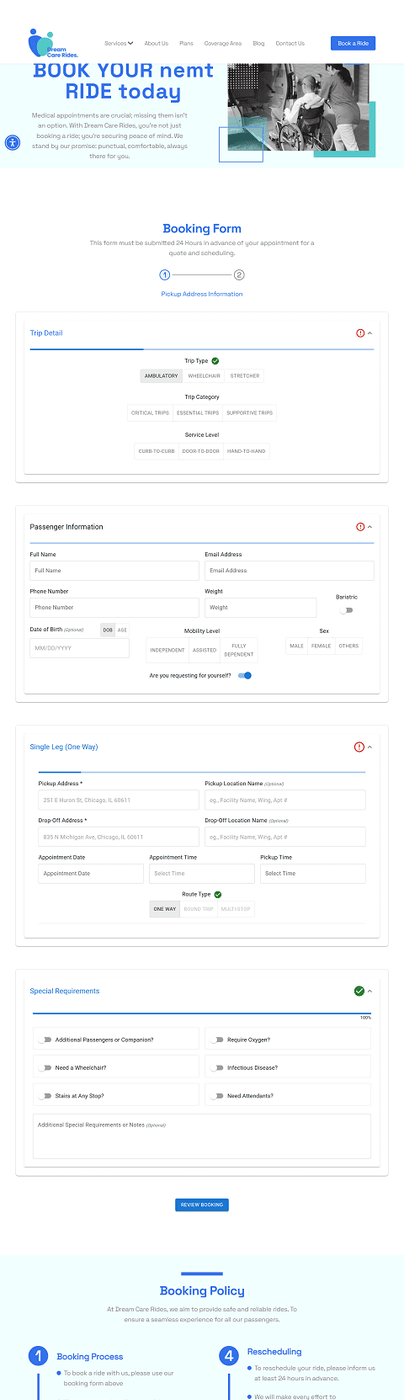The width and height of the screenshot is (404, 1400).
Task: Click the Route Type green check icon
Action: click(217, 895)
